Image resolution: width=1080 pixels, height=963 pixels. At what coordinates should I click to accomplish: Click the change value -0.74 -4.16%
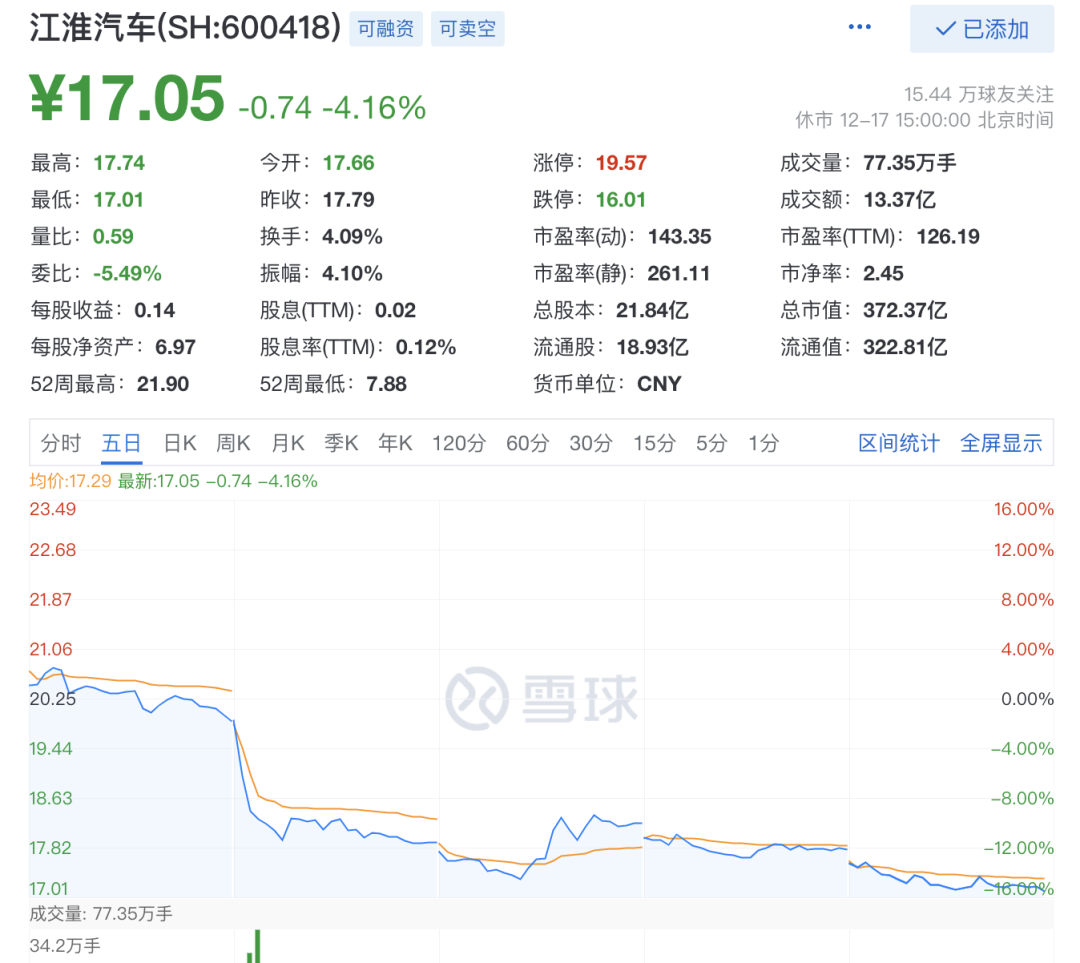pyautogui.click(x=332, y=108)
